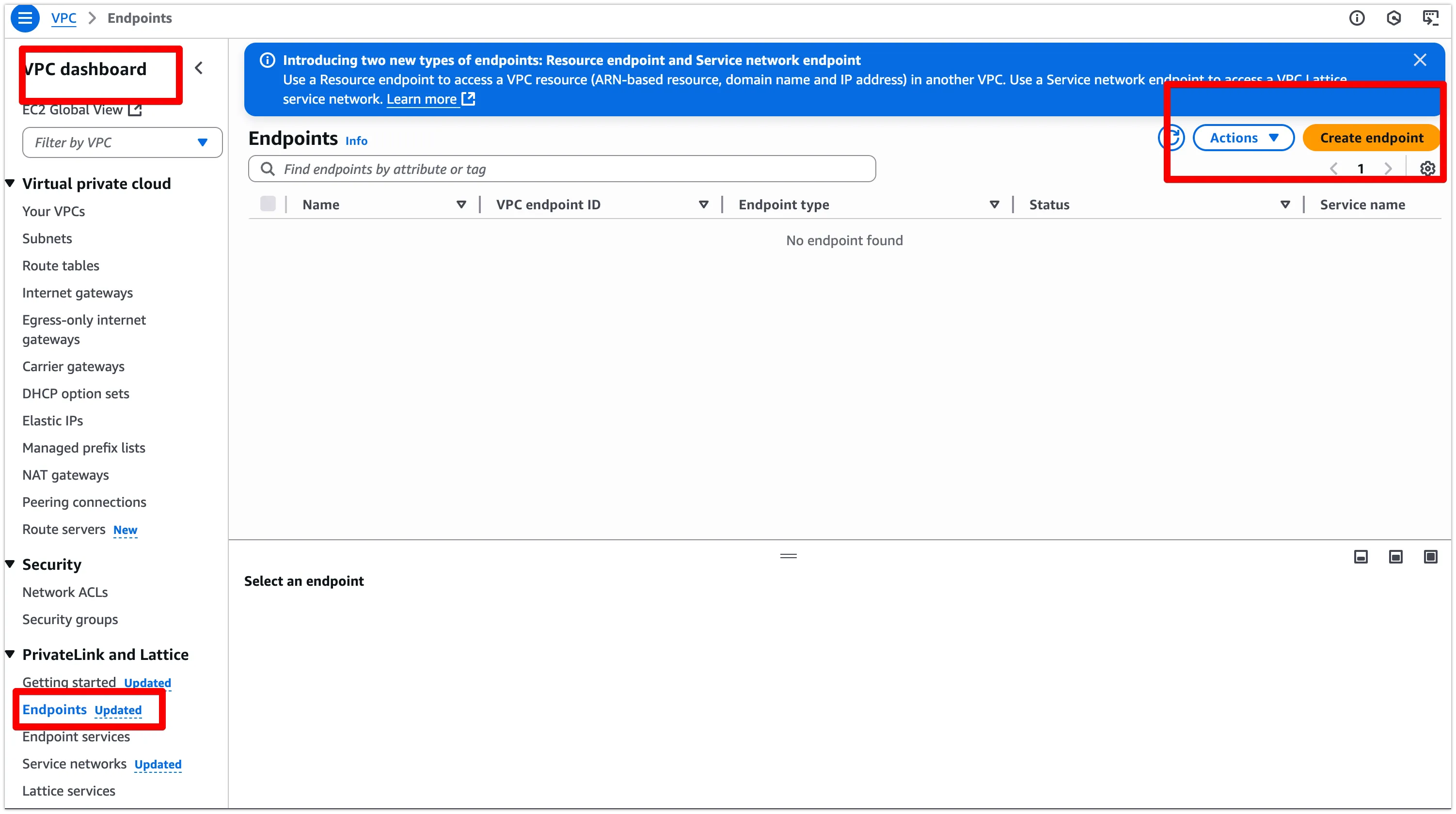Click the Create endpoint button
The width and height of the screenshot is (1456, 814).
(1371, 138)
